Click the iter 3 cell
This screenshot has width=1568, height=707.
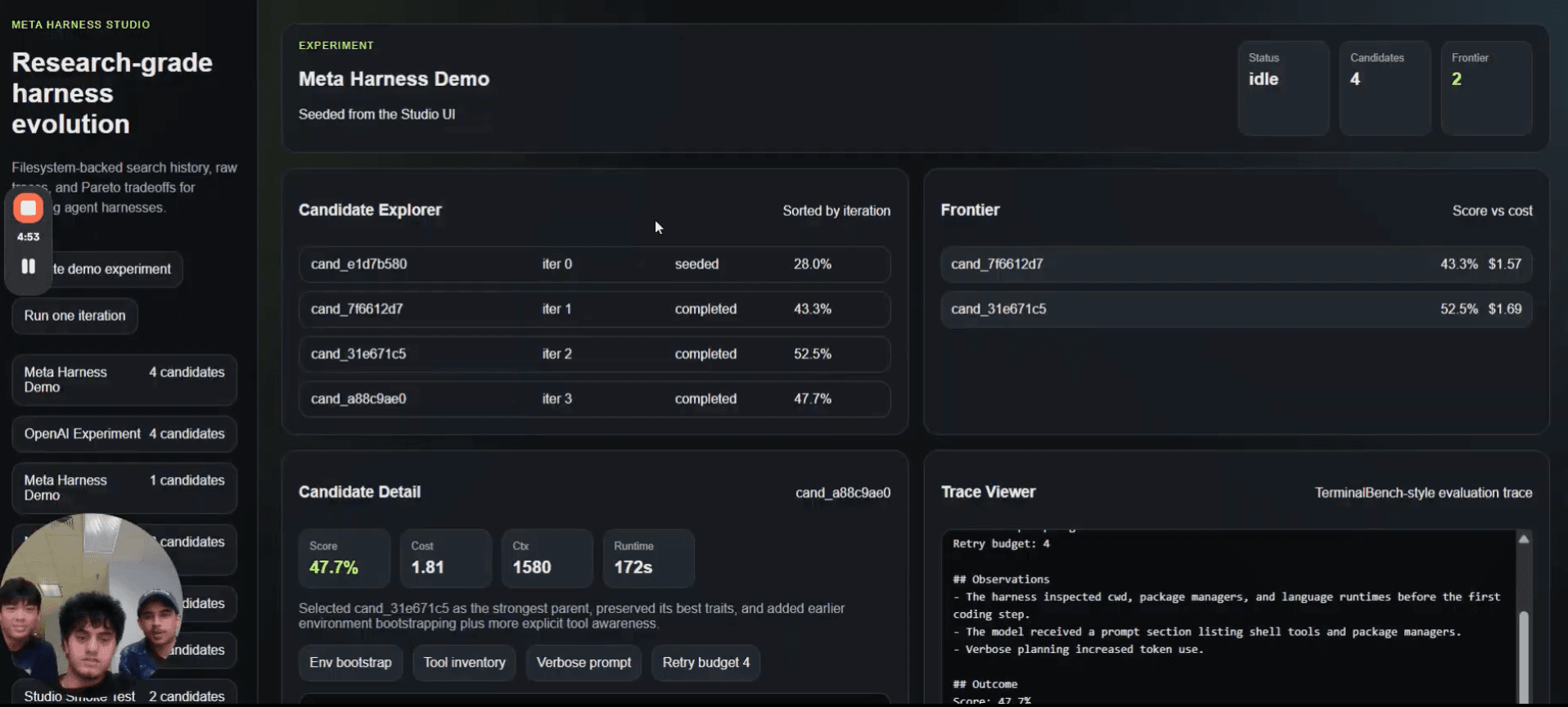[556, 399]
